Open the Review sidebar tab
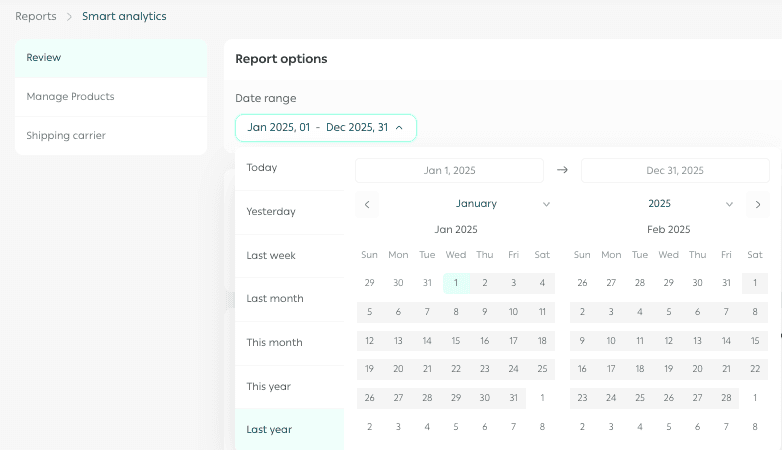 tap(111, 58)
